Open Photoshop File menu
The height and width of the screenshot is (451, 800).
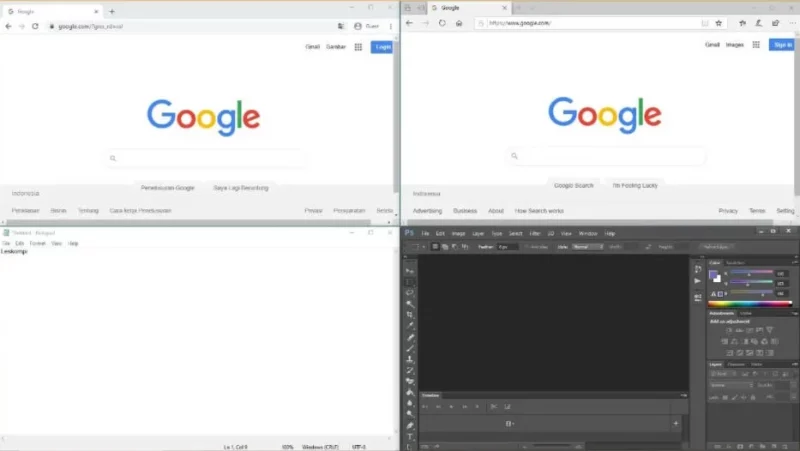click(425, 234)
